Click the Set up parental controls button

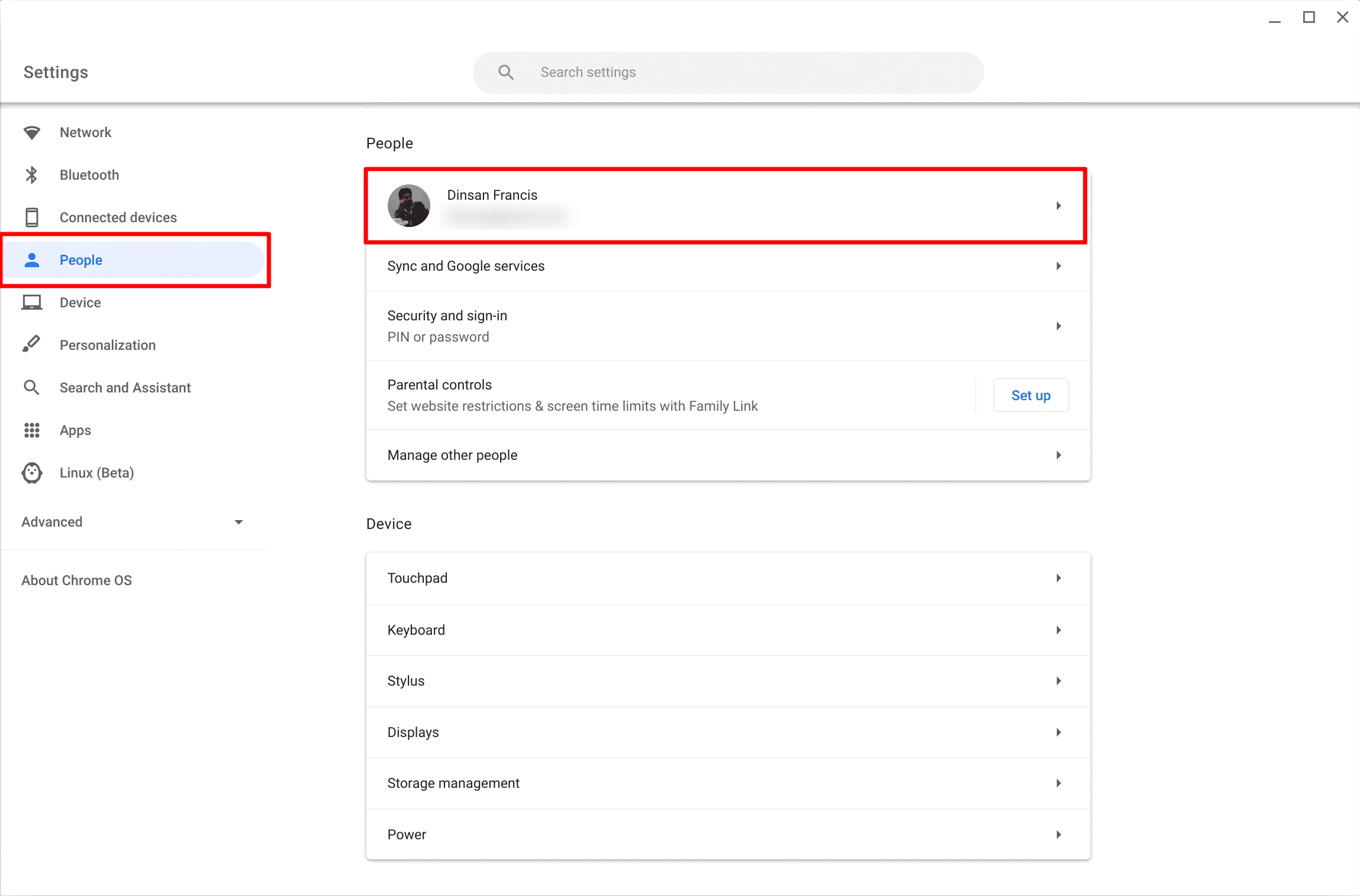point(1031,395)
